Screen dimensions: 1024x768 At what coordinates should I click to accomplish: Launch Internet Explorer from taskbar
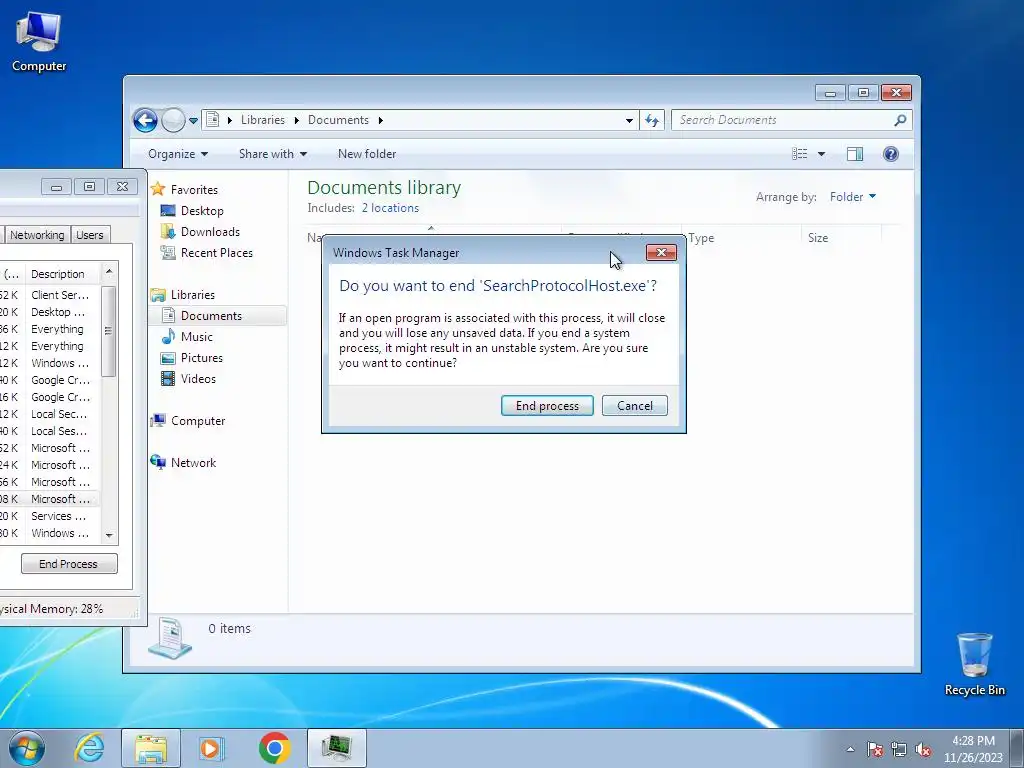pyautogui.click(x=89, y=748)
